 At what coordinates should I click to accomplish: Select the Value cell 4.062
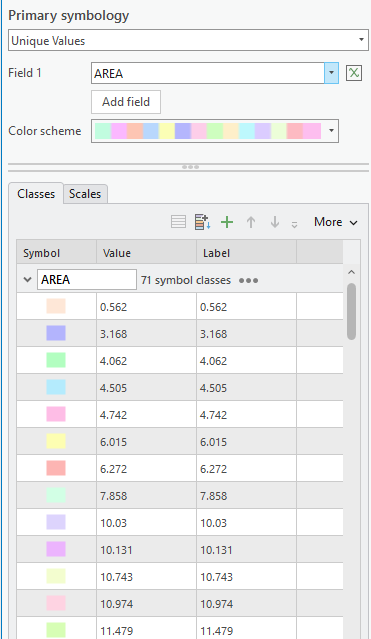point(146,360)
